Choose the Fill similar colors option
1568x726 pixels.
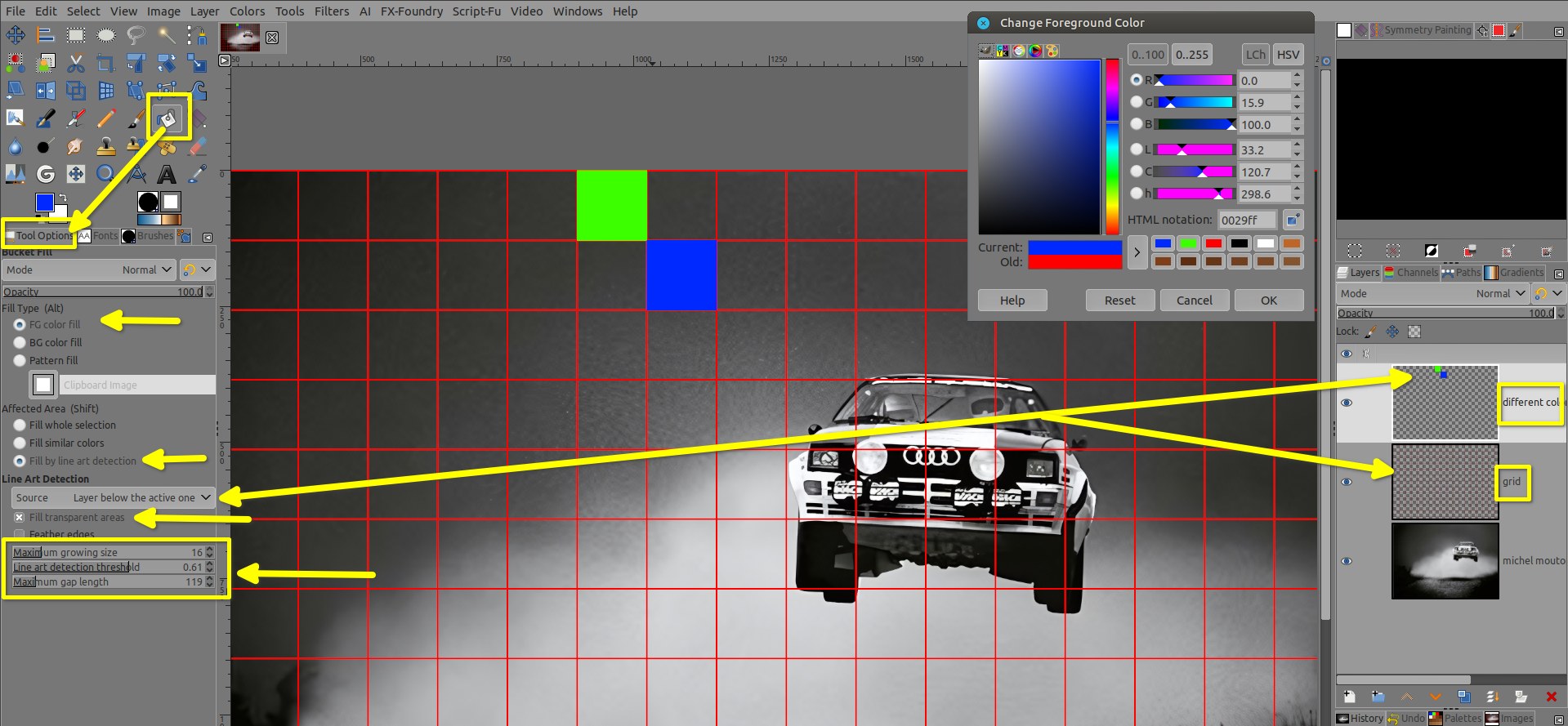click(20, 443)
